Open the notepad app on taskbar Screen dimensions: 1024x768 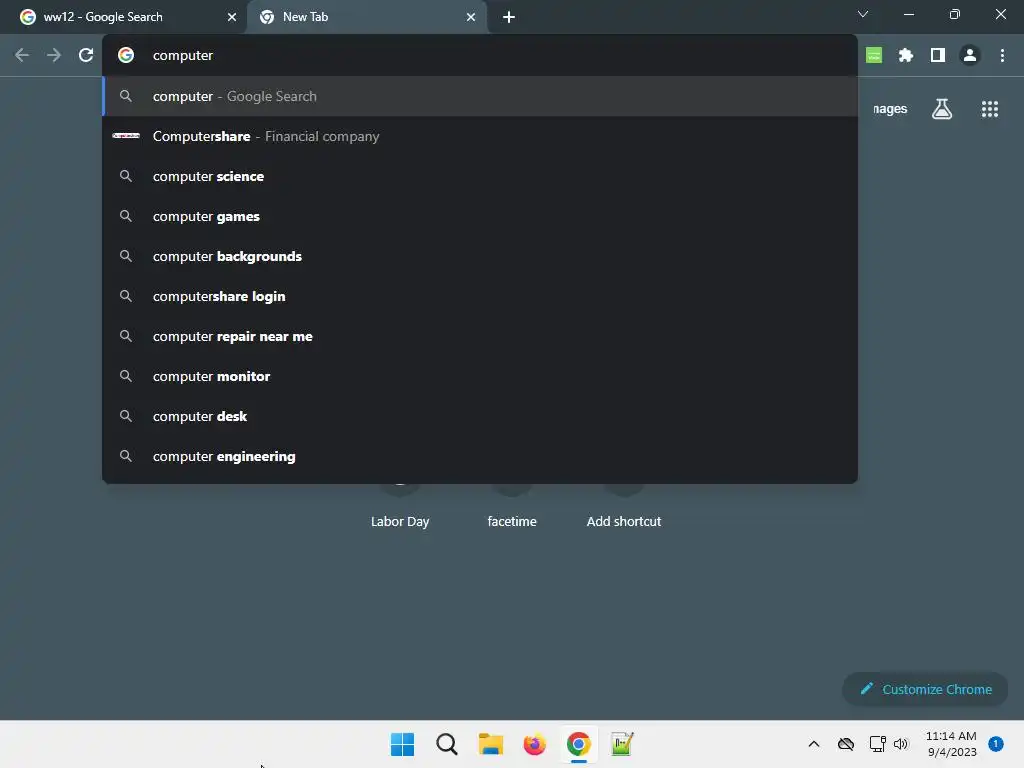click(622, 744)
